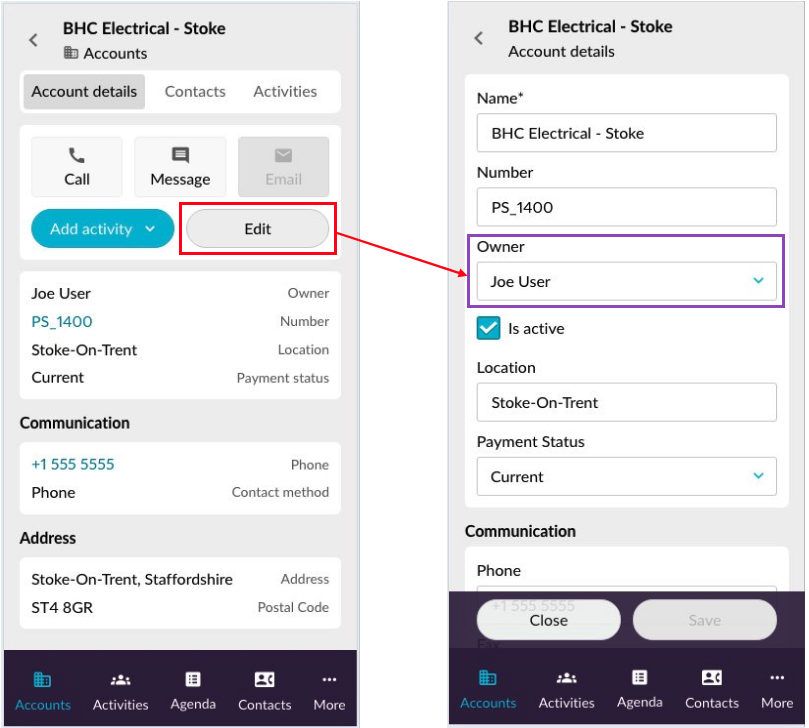Image resolution: width=809 pixels, height=728 pixels.
Task: Click the back arrow in right panel header
Action: (478, 38)
